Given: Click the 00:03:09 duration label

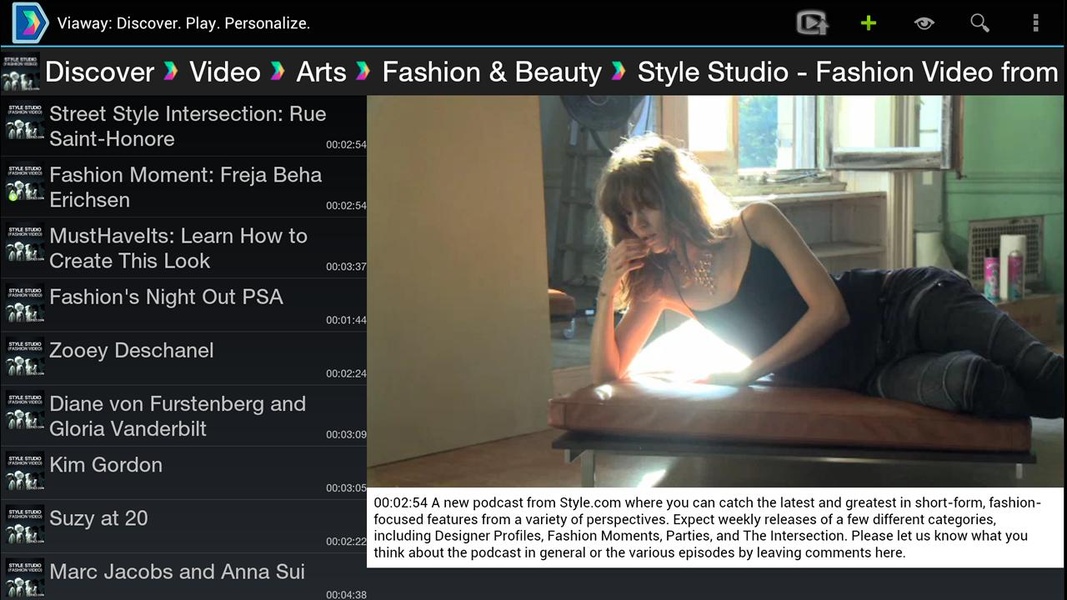Looking at the screenshot, I should click(x=346, y=434).
